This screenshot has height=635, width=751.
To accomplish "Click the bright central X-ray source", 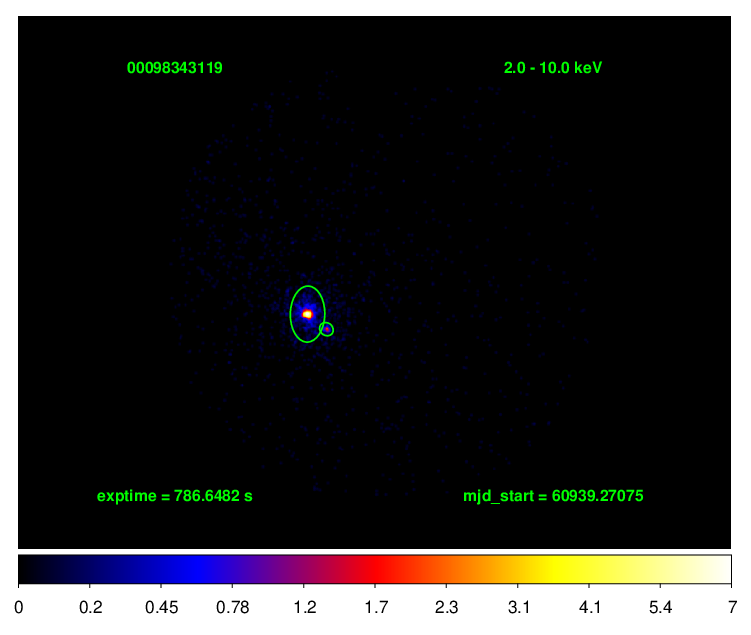I will coord(308,314).
